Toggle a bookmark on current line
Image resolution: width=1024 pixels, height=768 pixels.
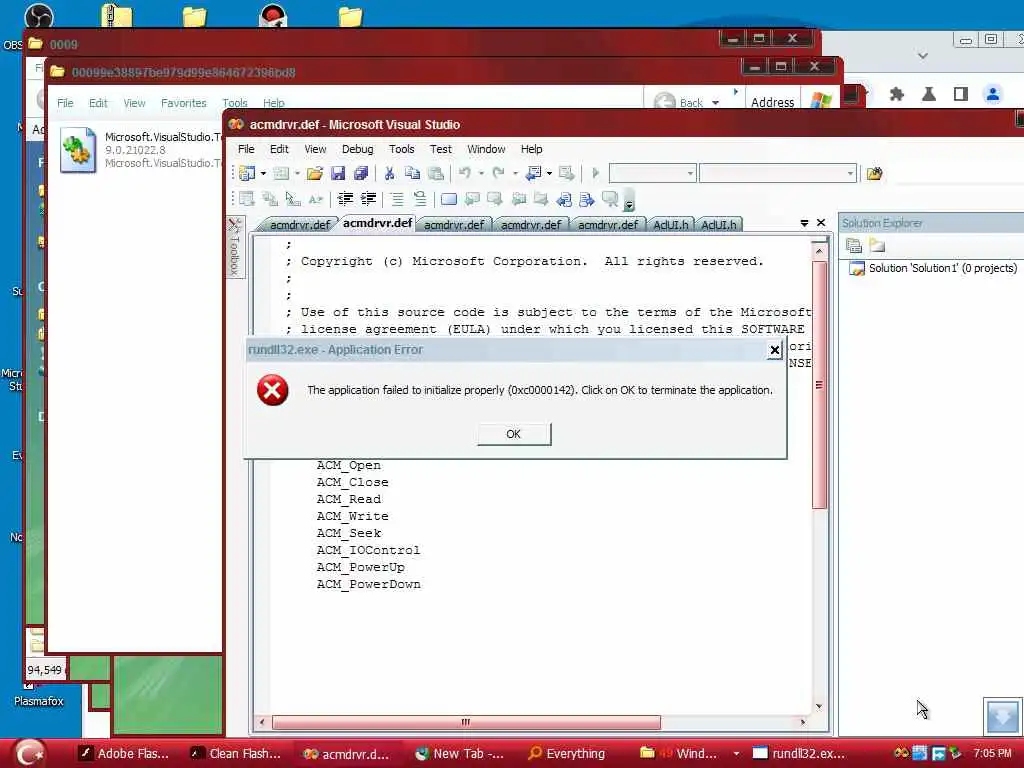[449, 199]
